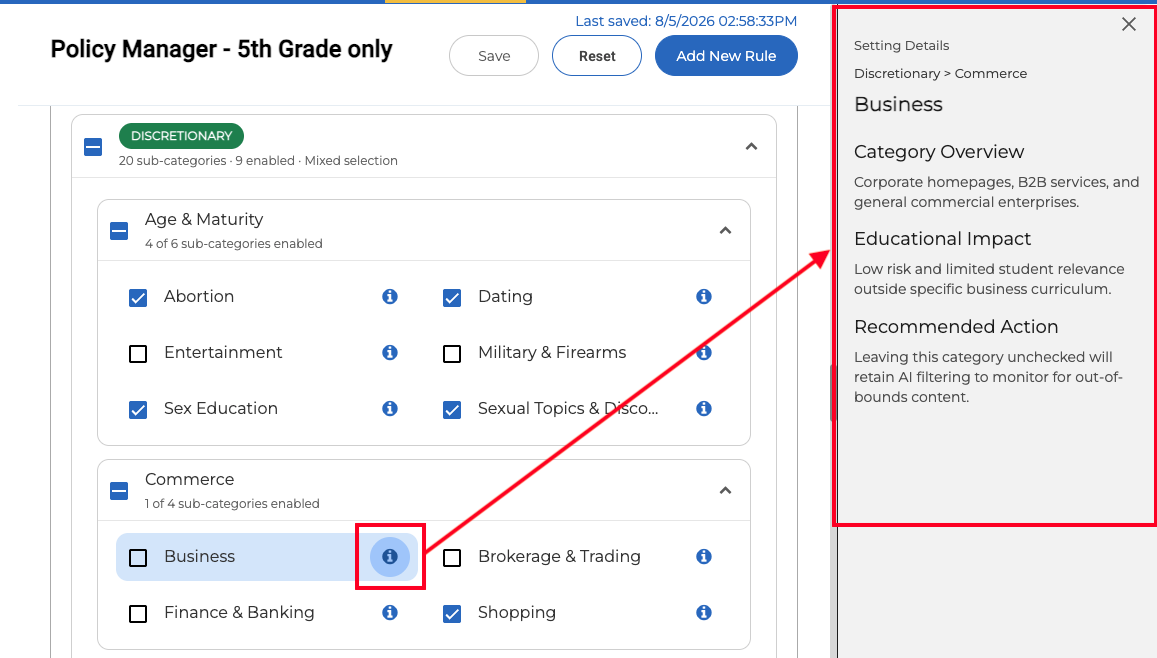Uncheck the Abortion checkbox
This screenshot has height=658, width=1157.
138,297
